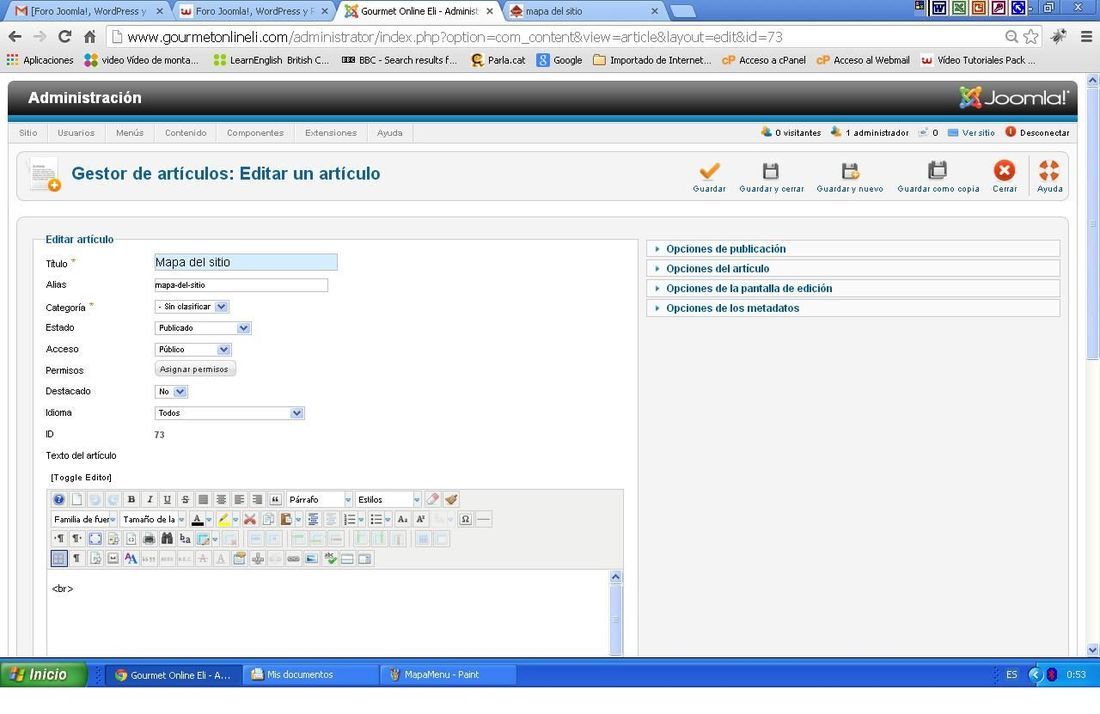The width and height of the screenshot is (1100, 714).
Task: Toggle strikethrough formatting in editor
Action: 185,499
